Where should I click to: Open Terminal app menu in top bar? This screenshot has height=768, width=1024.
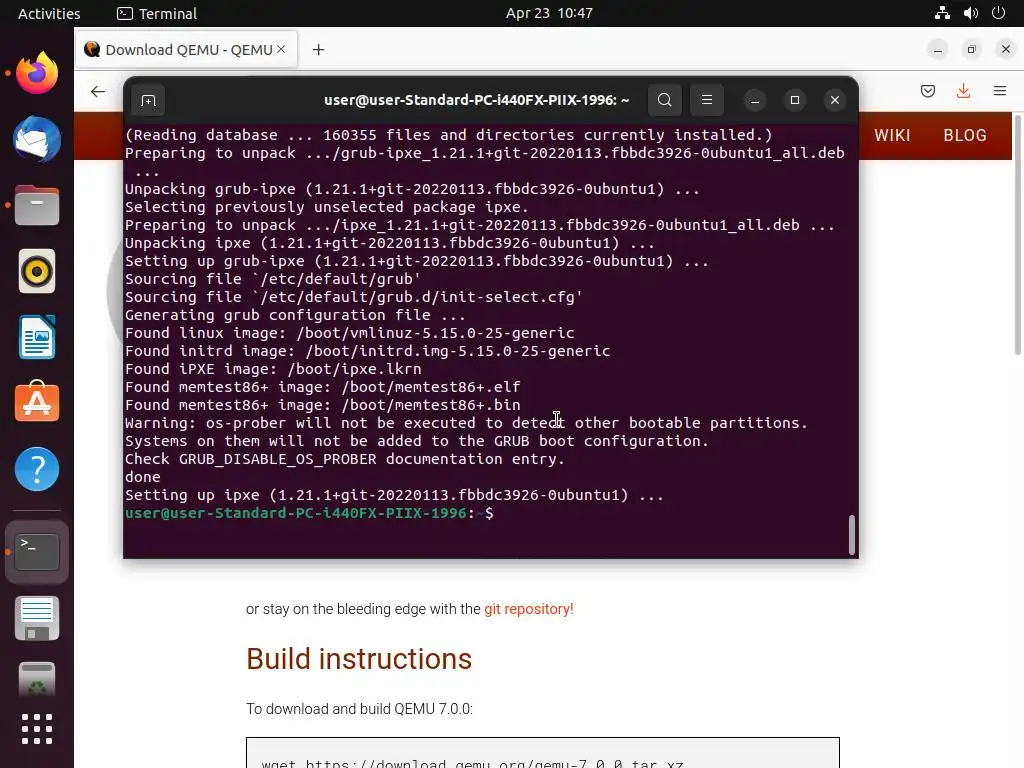pyautogui.click(x=157, y=14)
